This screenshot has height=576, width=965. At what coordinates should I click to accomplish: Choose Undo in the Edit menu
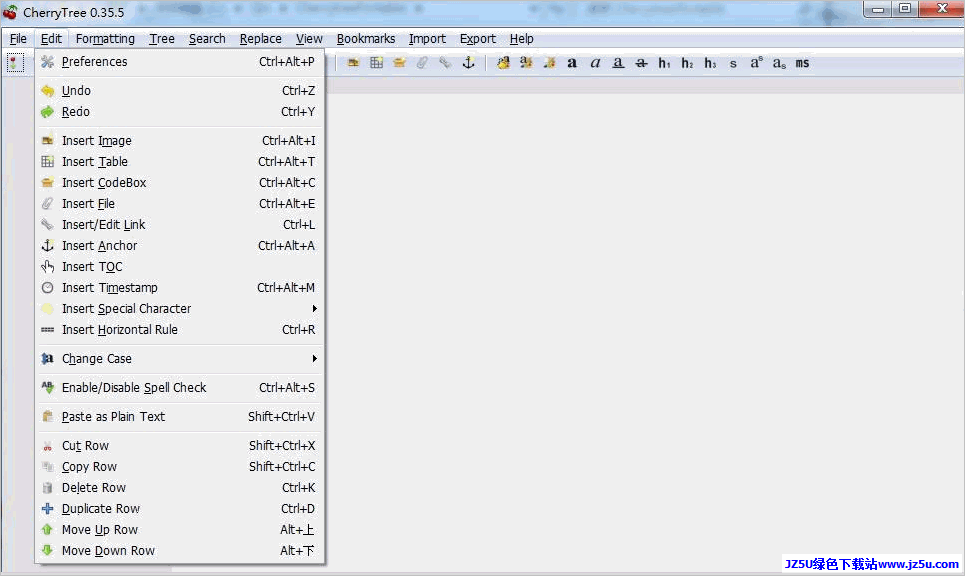pos(179,90)
